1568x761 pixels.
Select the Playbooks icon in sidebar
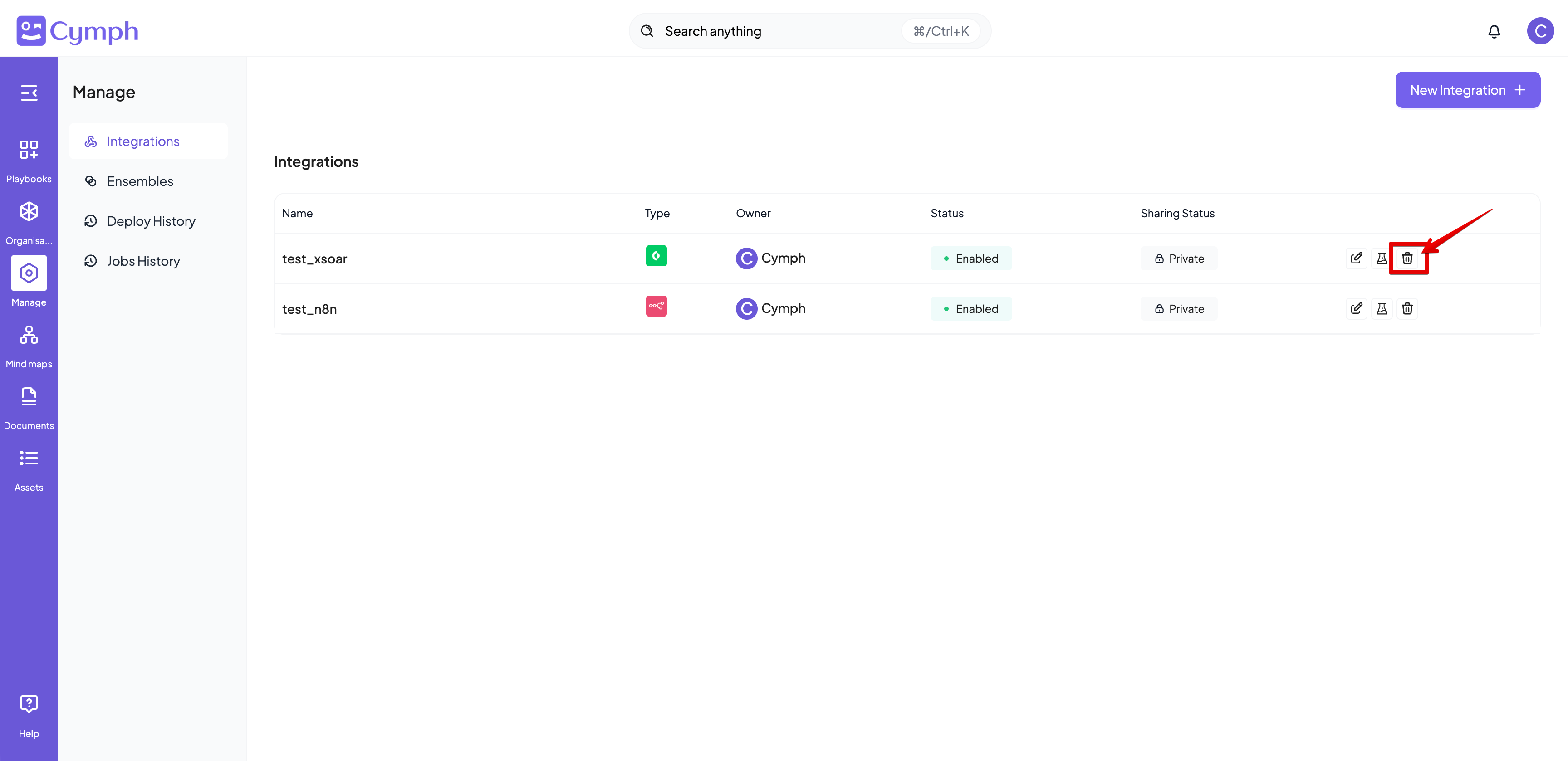29,150
